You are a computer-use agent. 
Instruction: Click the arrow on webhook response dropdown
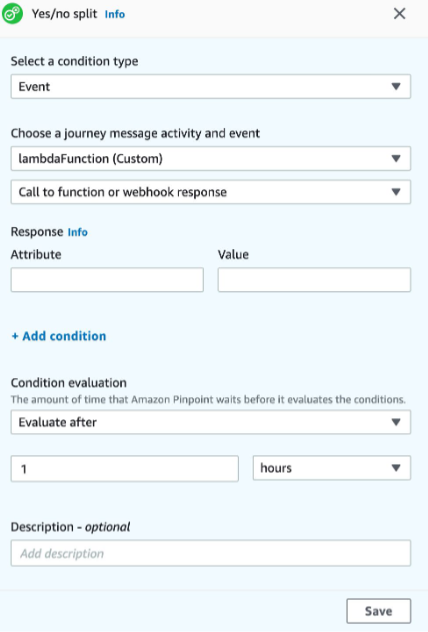[396, 192]
